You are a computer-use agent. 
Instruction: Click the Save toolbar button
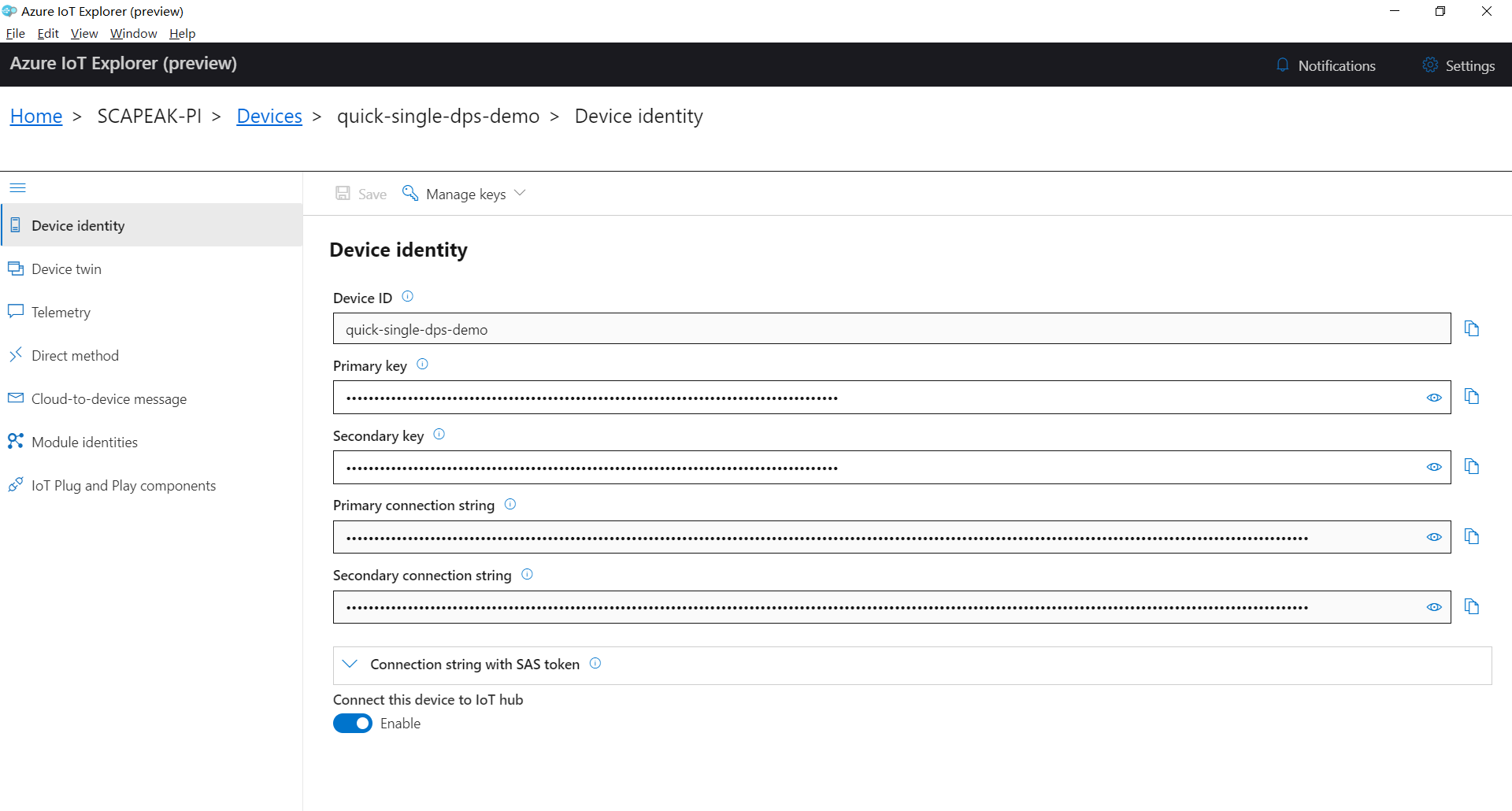point(361,194)
